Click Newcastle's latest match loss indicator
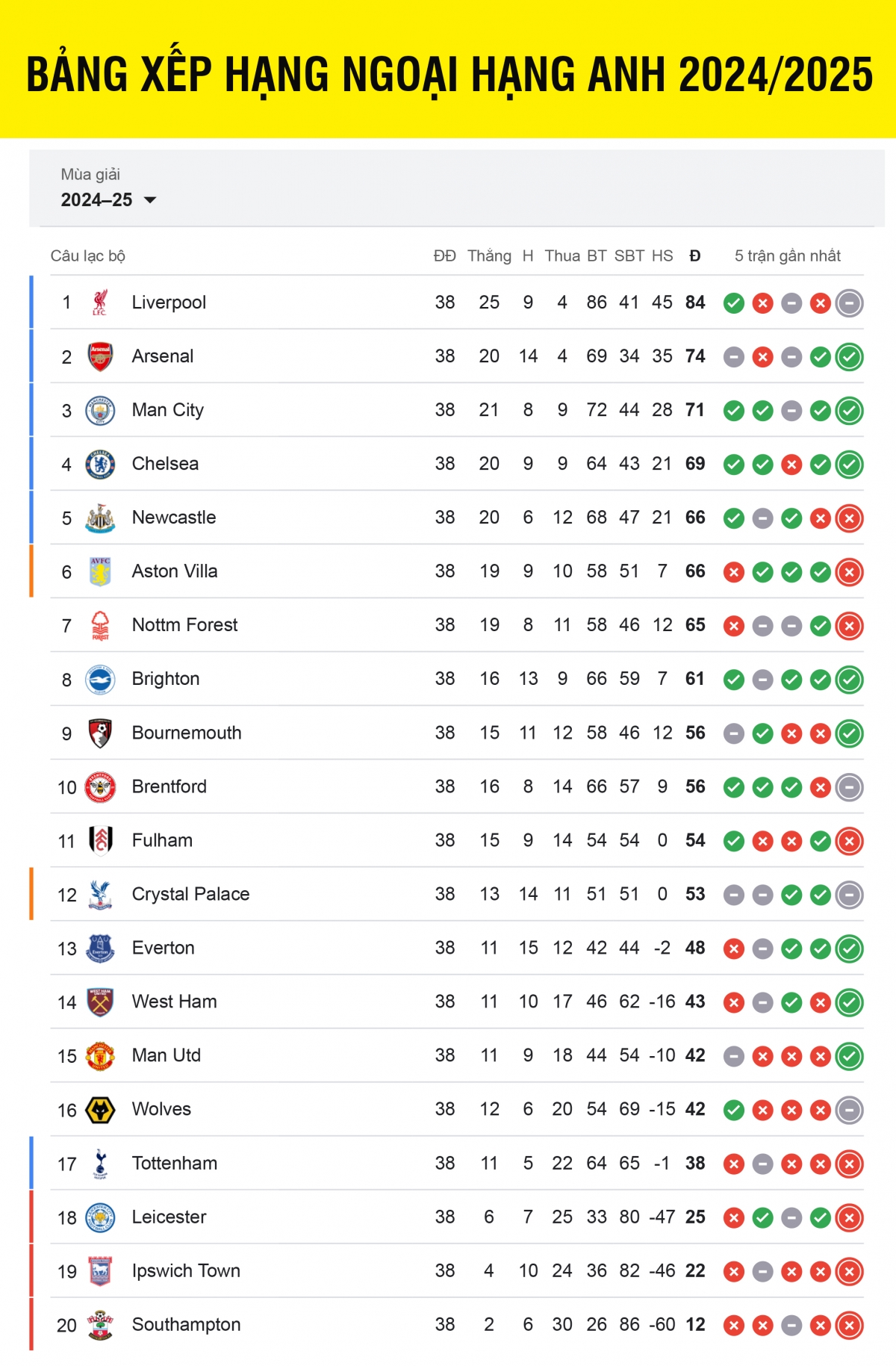Viewport: 896px width, 1366px height. point(849,518)
